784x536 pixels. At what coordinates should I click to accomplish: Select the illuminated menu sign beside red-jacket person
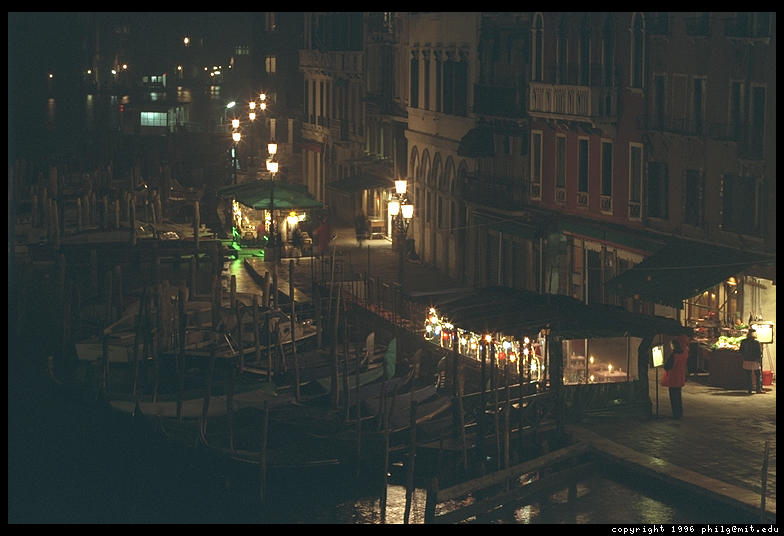click(657, 356)
